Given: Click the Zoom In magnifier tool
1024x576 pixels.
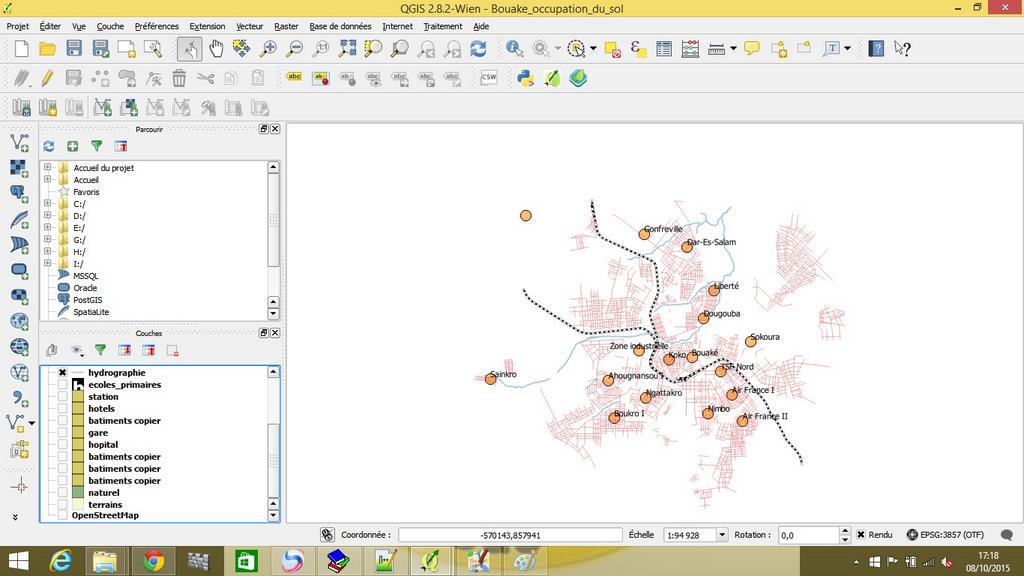Looking at the screenshot, I should [x=268, y=49].
